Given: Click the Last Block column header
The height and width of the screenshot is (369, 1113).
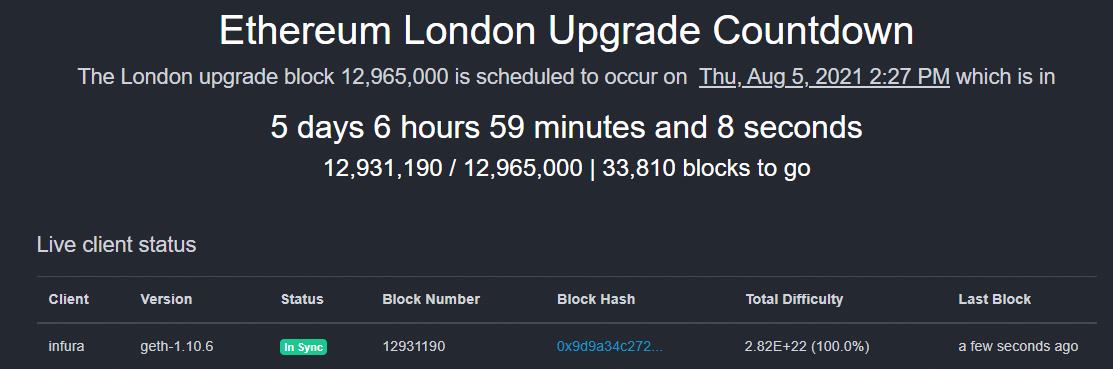Looking at the screenshot, I should 994,299.
